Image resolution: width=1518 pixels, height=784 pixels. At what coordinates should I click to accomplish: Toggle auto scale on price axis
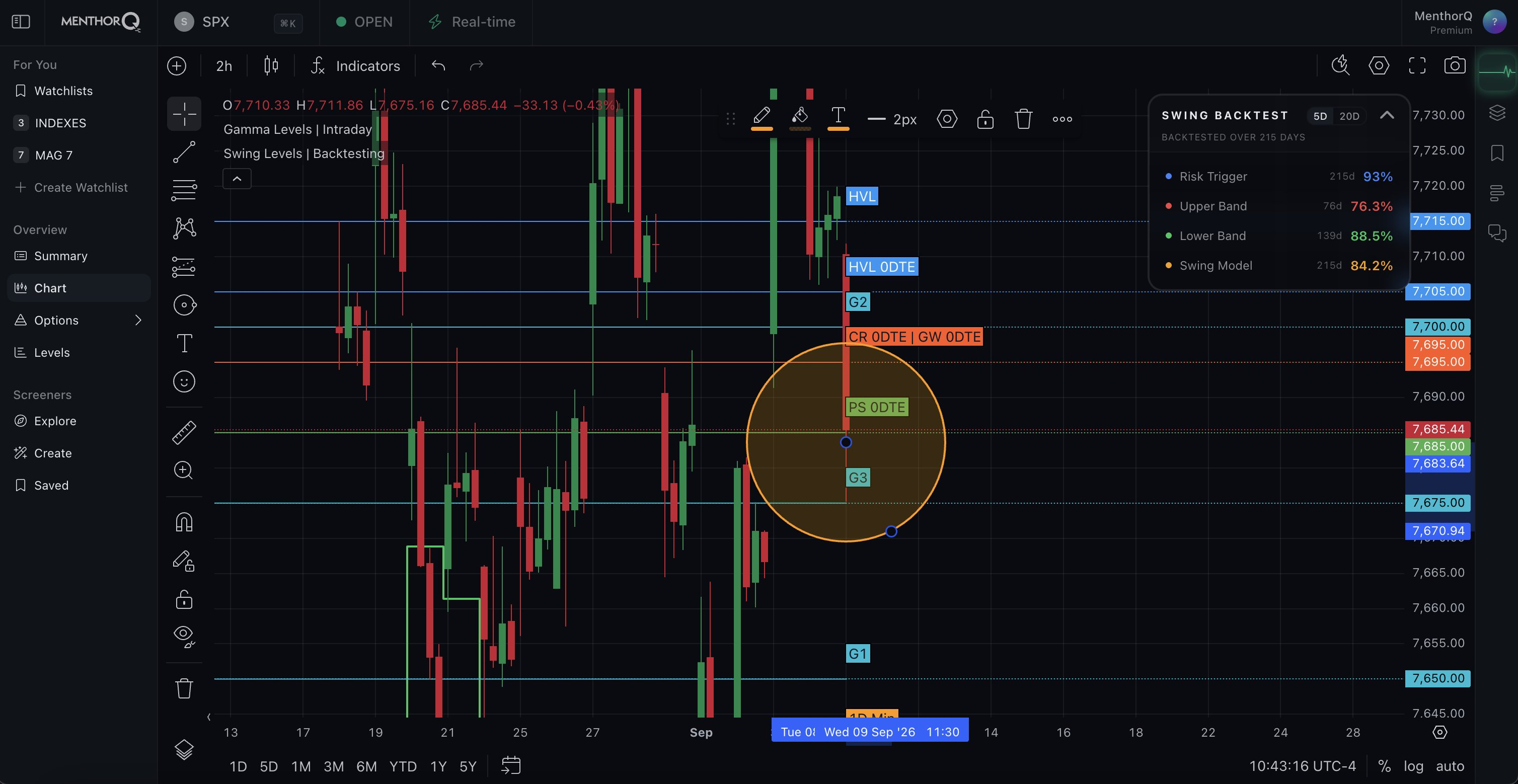point(1450,766)
